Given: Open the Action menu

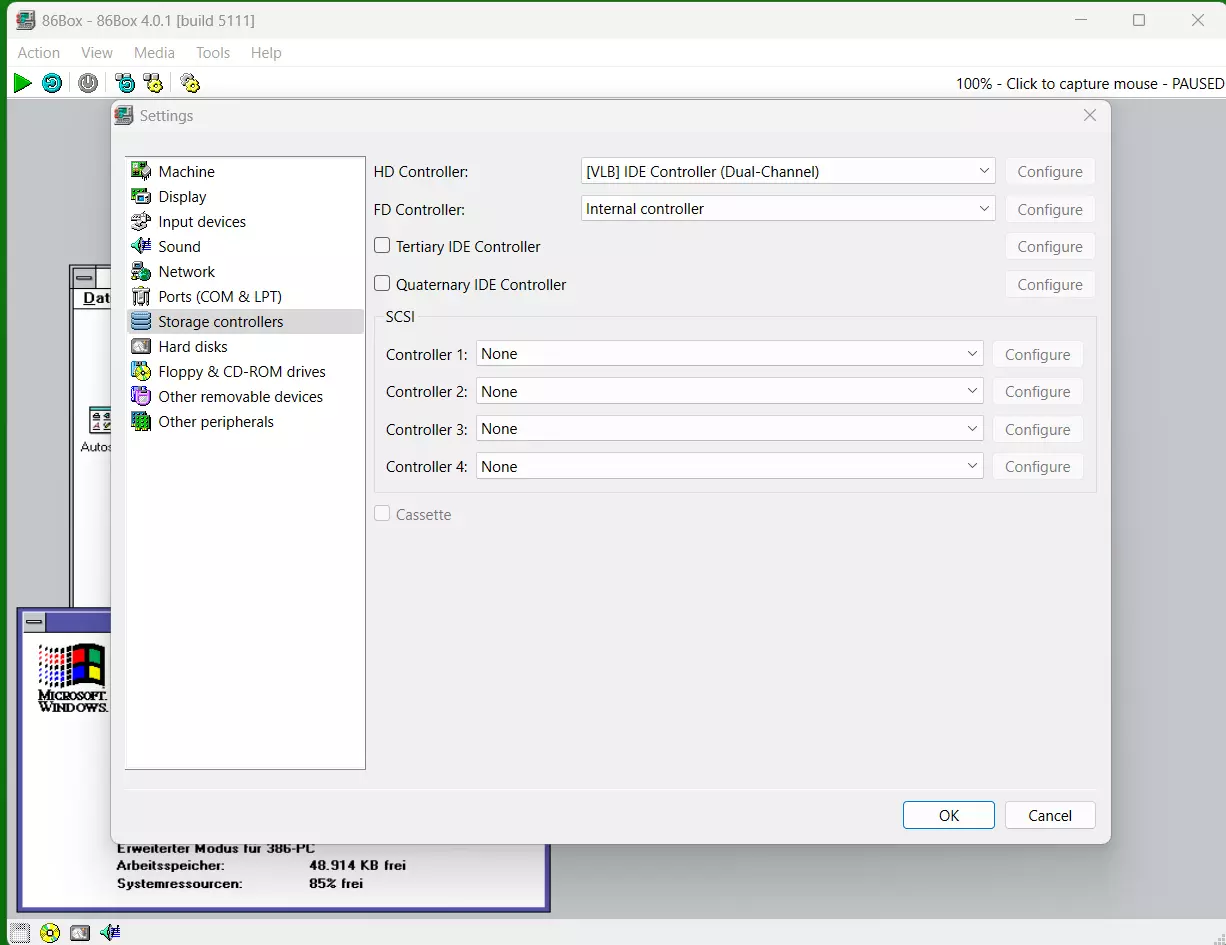Looking at the screenshot, I should coord(39,53).
